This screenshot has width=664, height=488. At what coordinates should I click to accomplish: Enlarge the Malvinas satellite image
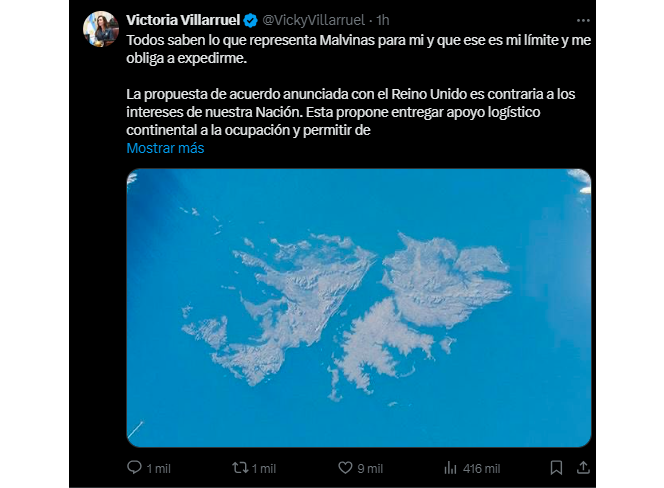click(359, 308)
